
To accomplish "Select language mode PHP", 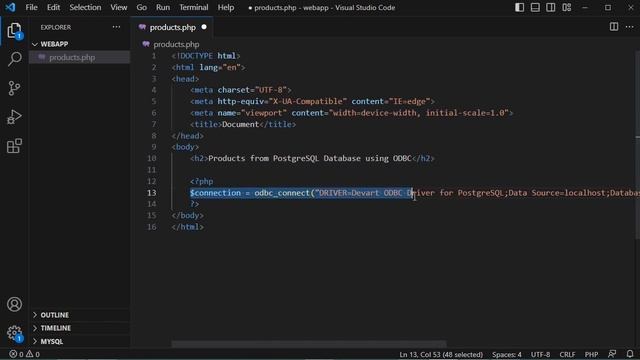I will (x=591, y=354).
